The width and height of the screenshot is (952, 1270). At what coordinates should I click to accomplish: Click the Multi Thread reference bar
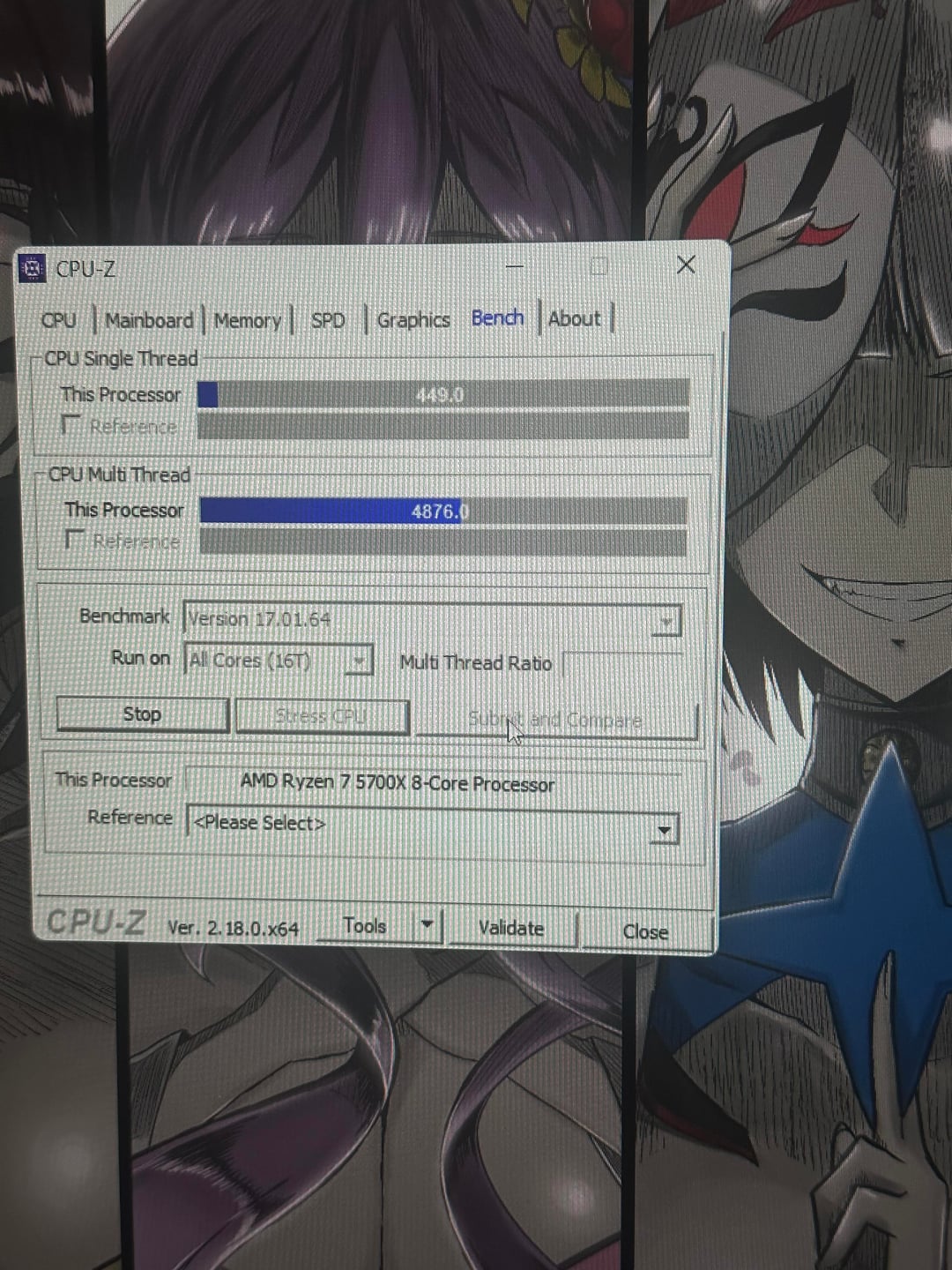443,542
